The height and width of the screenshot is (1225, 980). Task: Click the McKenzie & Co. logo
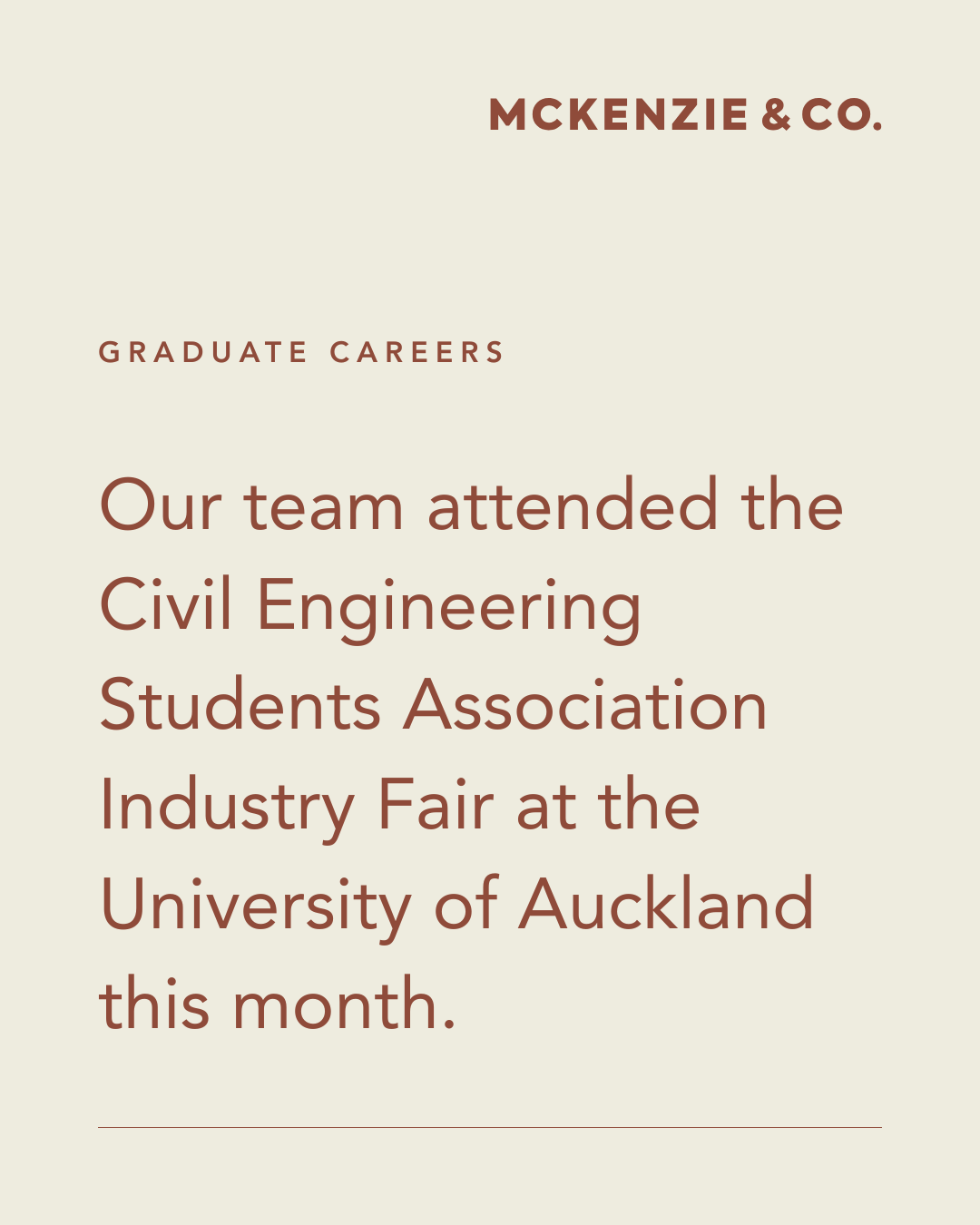[x=685, y=114]
